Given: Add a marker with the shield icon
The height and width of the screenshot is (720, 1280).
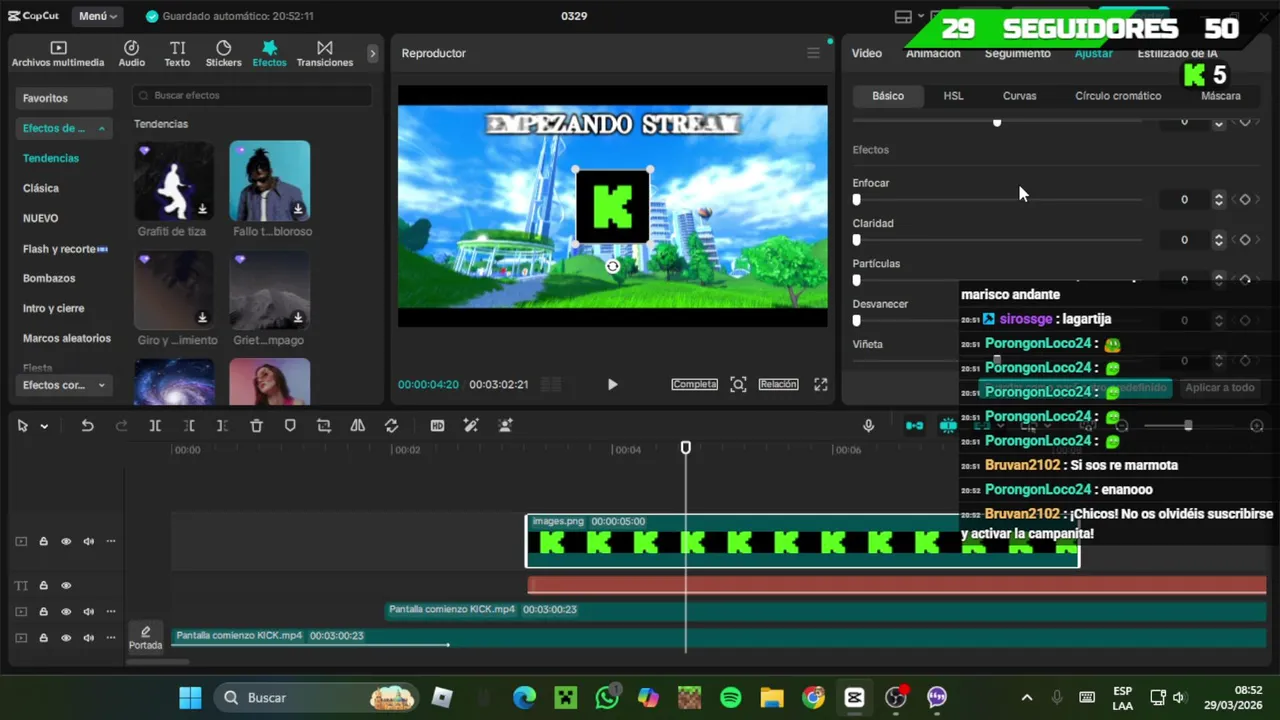Looking at the screenshot, I should 290,425.
